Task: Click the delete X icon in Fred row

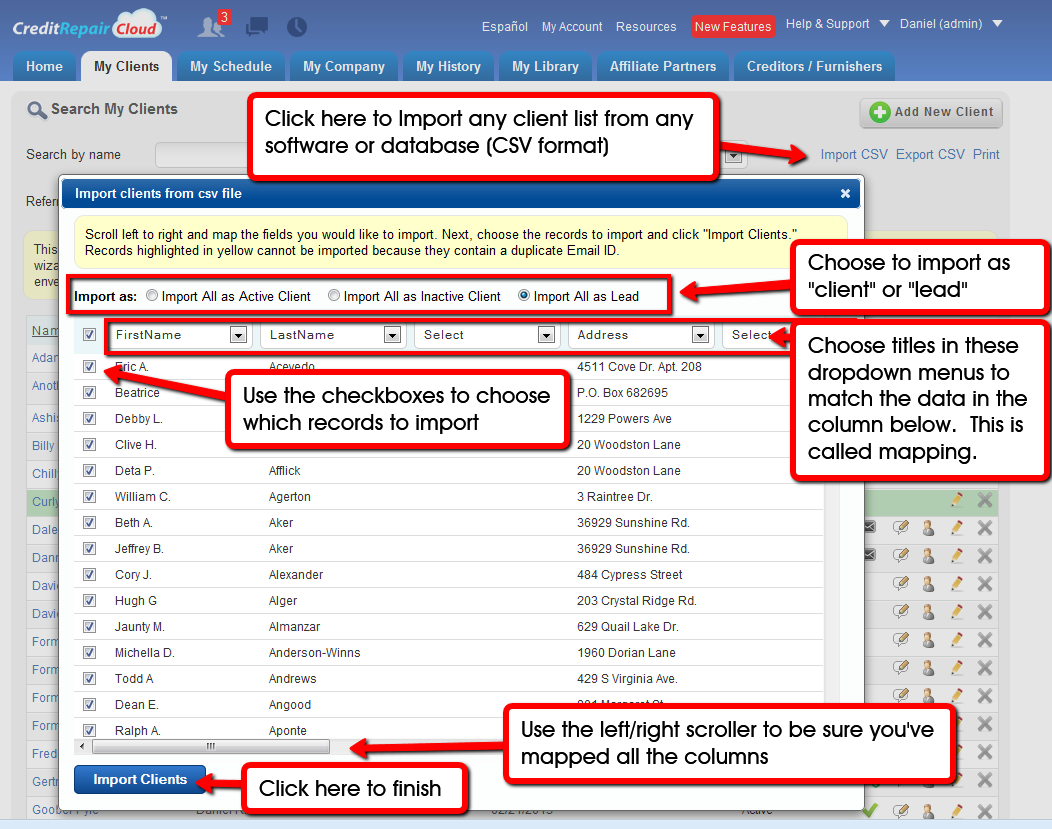Action: click(x=985, y=752)
